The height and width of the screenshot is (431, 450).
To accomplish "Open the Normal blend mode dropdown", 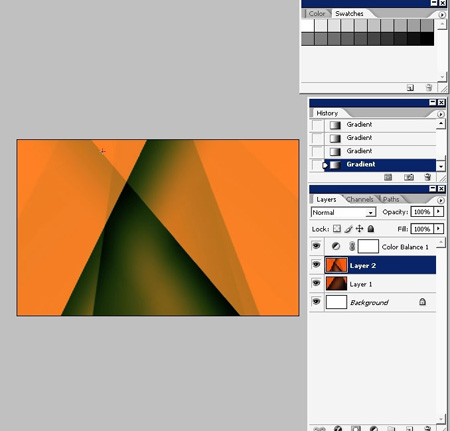I will pyautogui.click(x=343, y=212).
